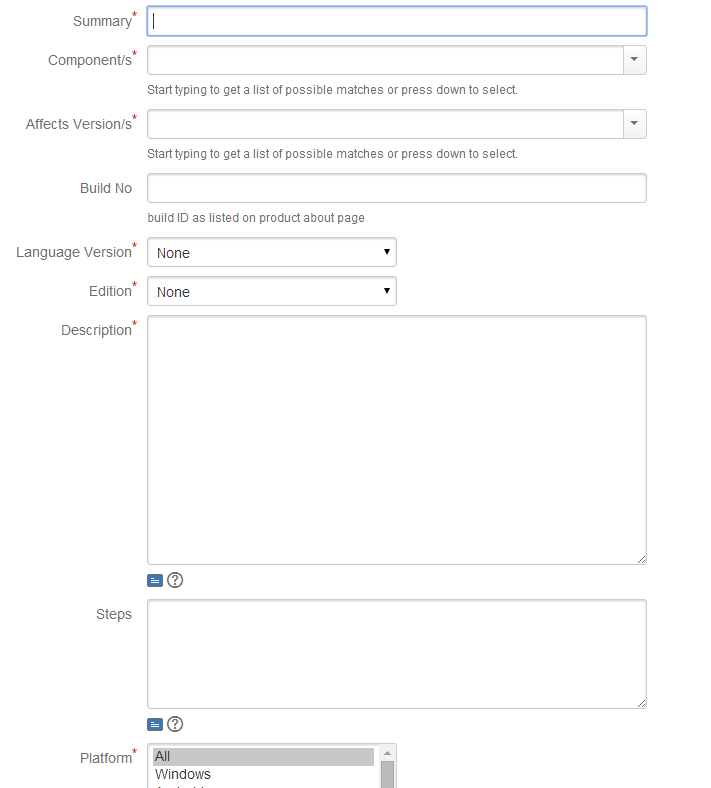Expand the Component/s dropdown arrow
Viewport: 711px width, 788px height.
(635, 60)
